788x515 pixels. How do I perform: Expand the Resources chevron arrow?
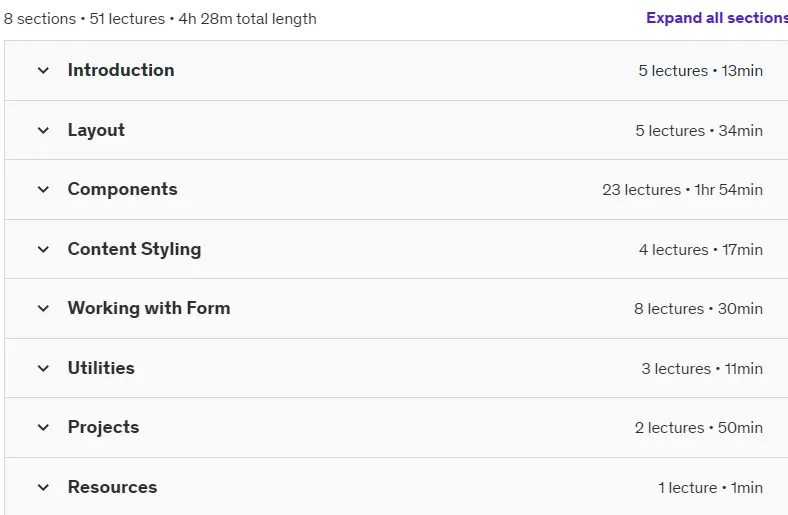(43, 487)
